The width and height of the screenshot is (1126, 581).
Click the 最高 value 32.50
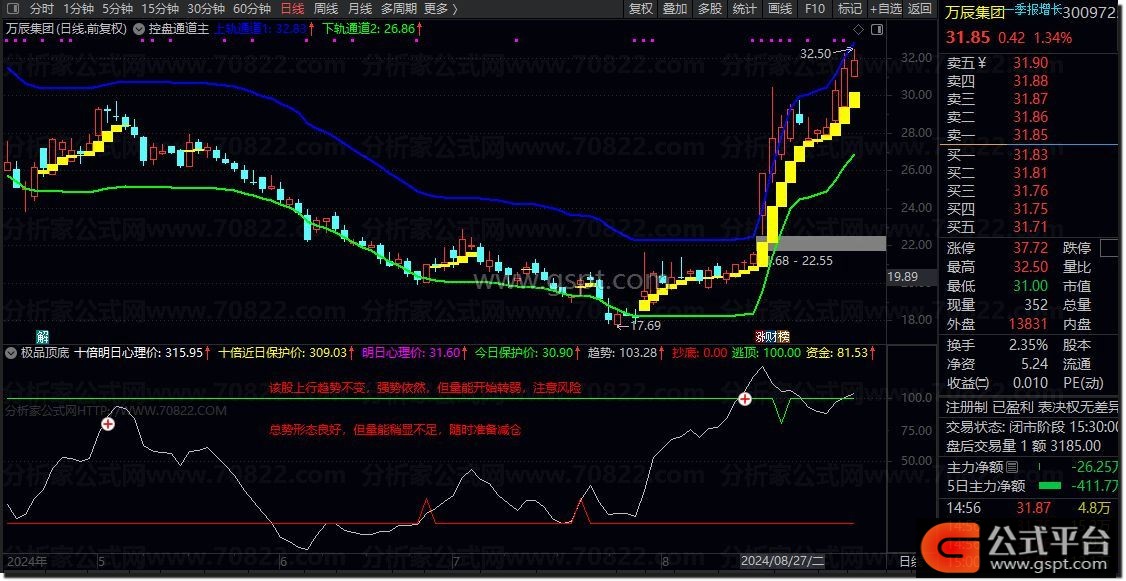click(x=1030, y=267)
